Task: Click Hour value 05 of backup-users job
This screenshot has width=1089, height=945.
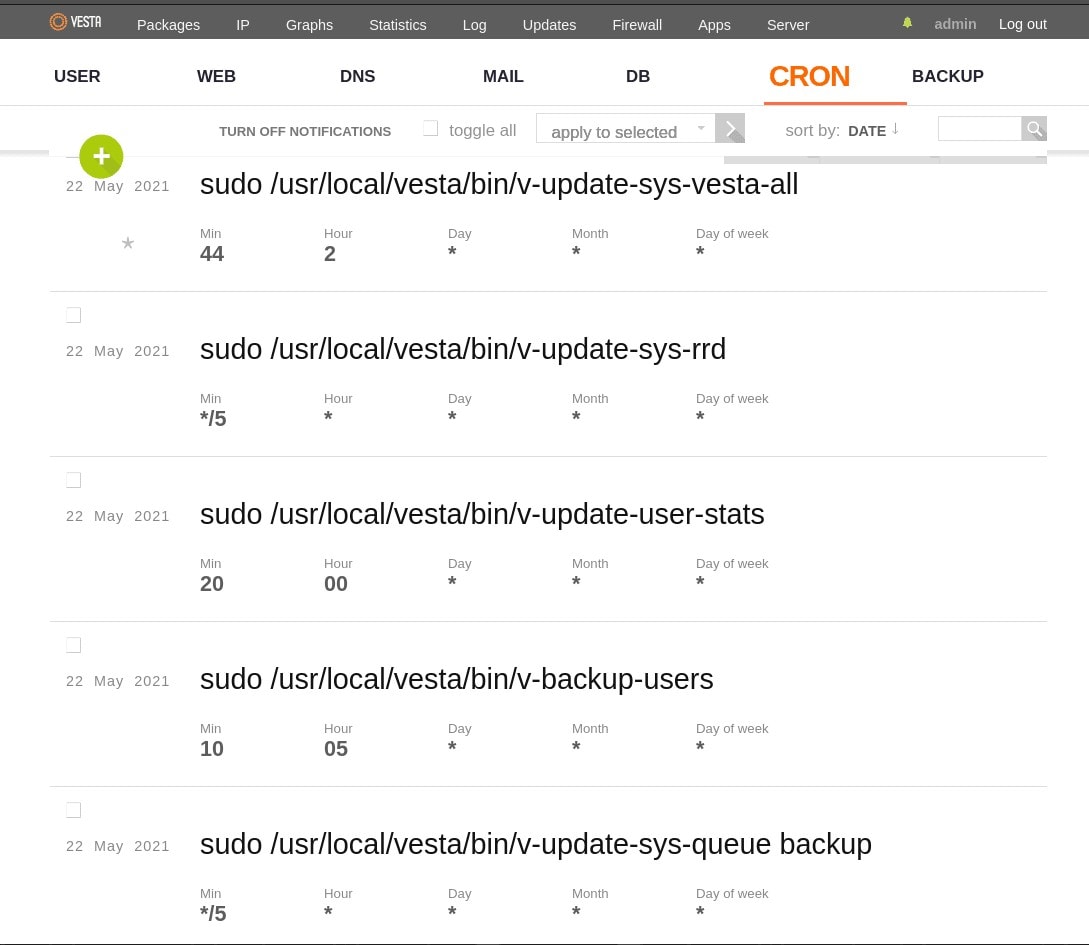Action: pos(335,749)
